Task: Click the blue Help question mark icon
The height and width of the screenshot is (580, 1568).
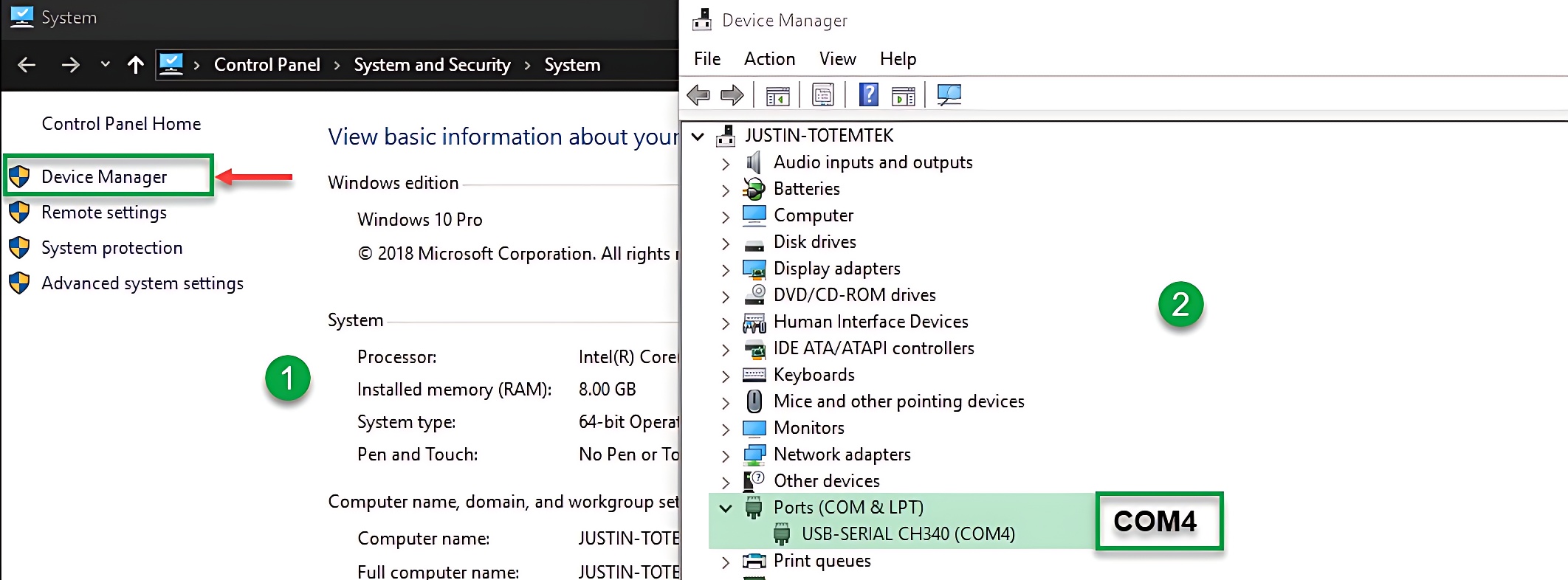Action: point(869,94)
